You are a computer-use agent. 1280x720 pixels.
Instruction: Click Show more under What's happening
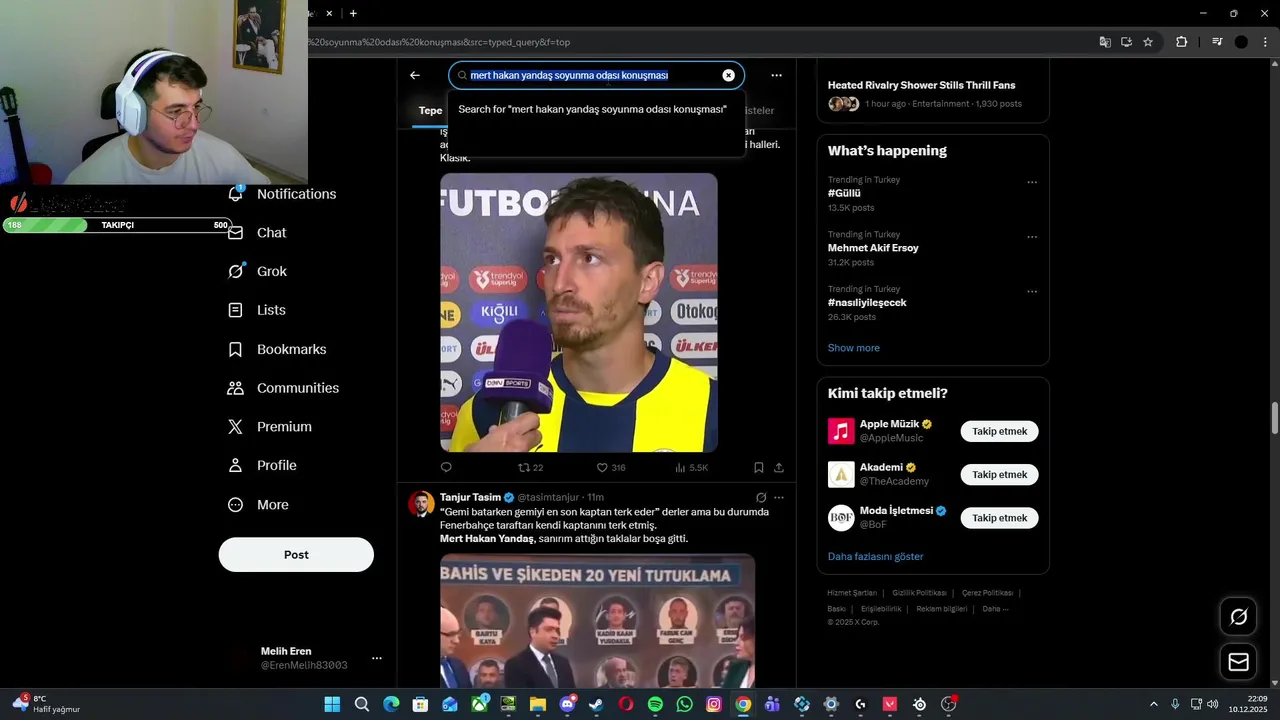coord(854,348)
